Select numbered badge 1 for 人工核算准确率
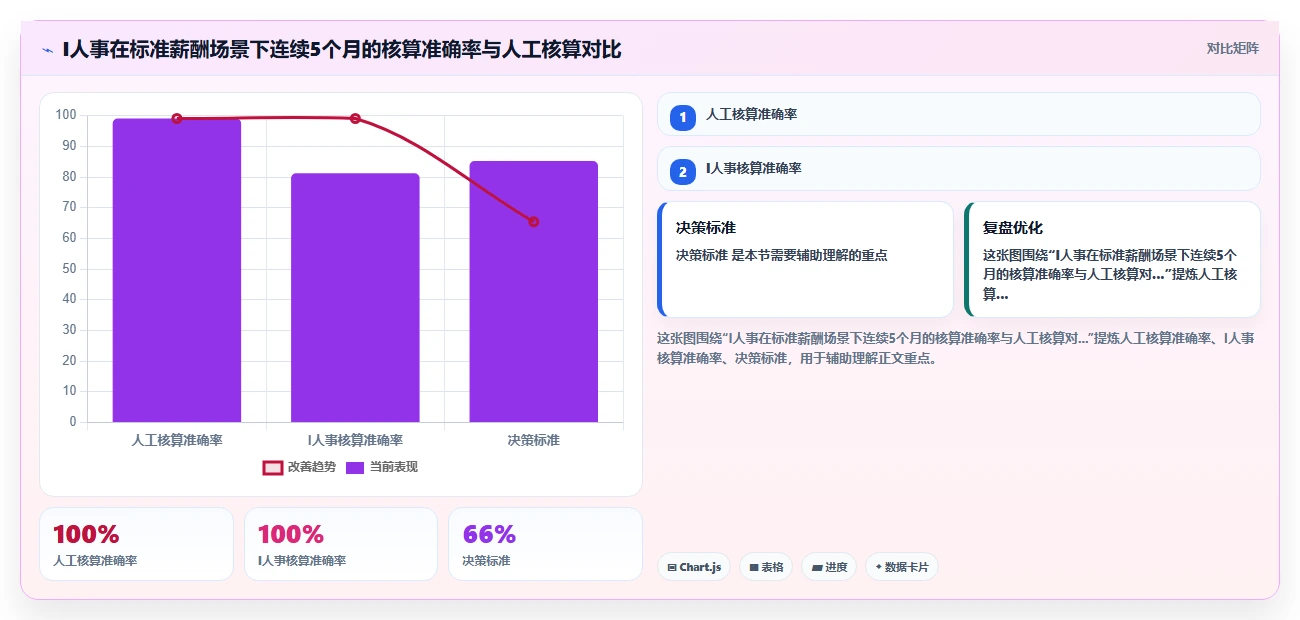1300x620 pixels. pos(682,118)
